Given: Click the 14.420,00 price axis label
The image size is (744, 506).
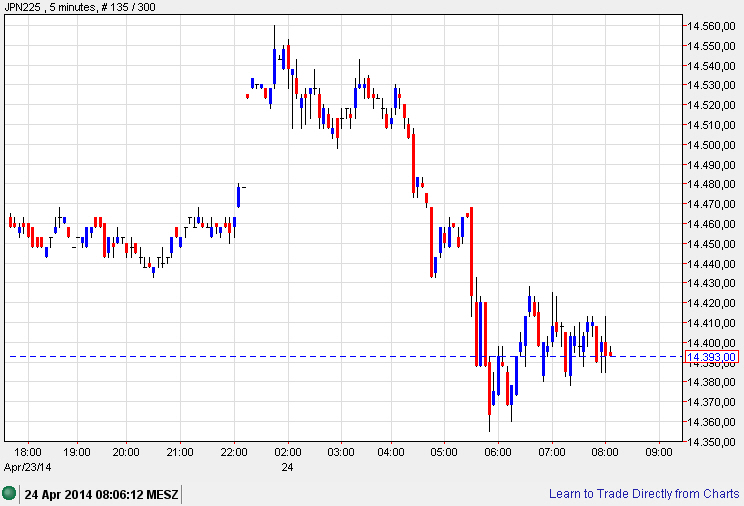Looking at the screenshot, I should tap(711, 303).
